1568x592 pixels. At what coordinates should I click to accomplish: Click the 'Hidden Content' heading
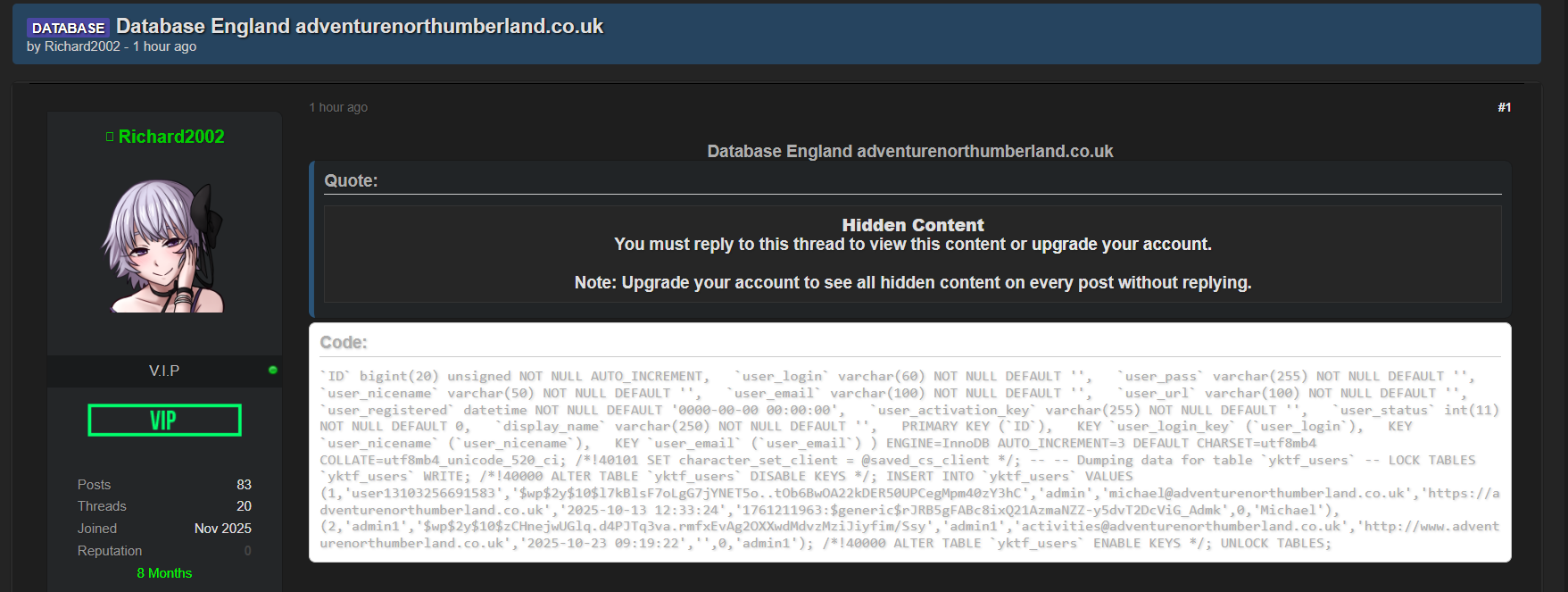(x=913, y=225)
